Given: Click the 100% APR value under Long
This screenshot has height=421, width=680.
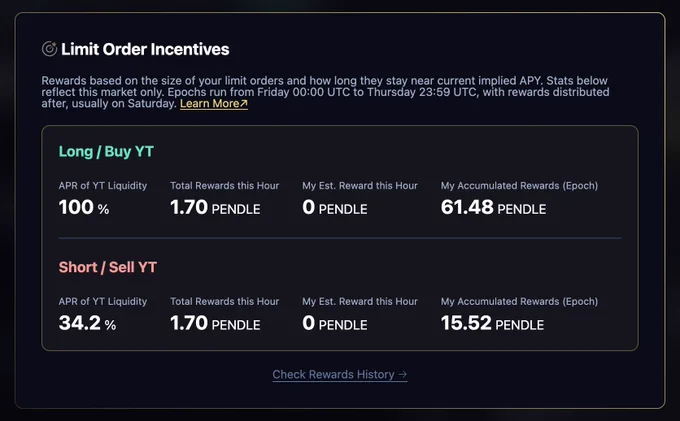Looking at the screenshot, I should [84, 207].
